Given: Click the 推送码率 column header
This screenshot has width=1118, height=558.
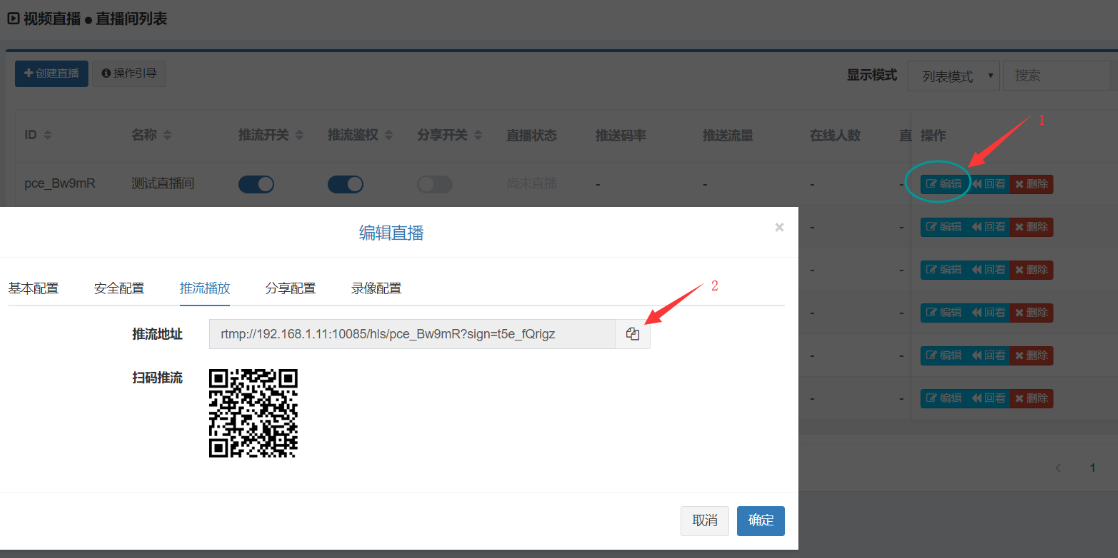Looking at the screenshot, I should pos(621,135).
